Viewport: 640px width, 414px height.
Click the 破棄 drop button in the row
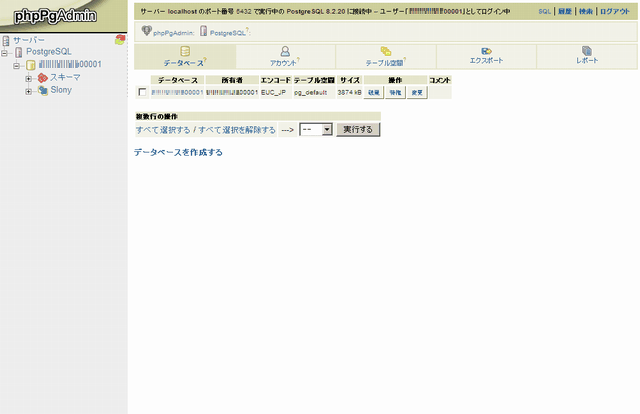pos(373,93)
